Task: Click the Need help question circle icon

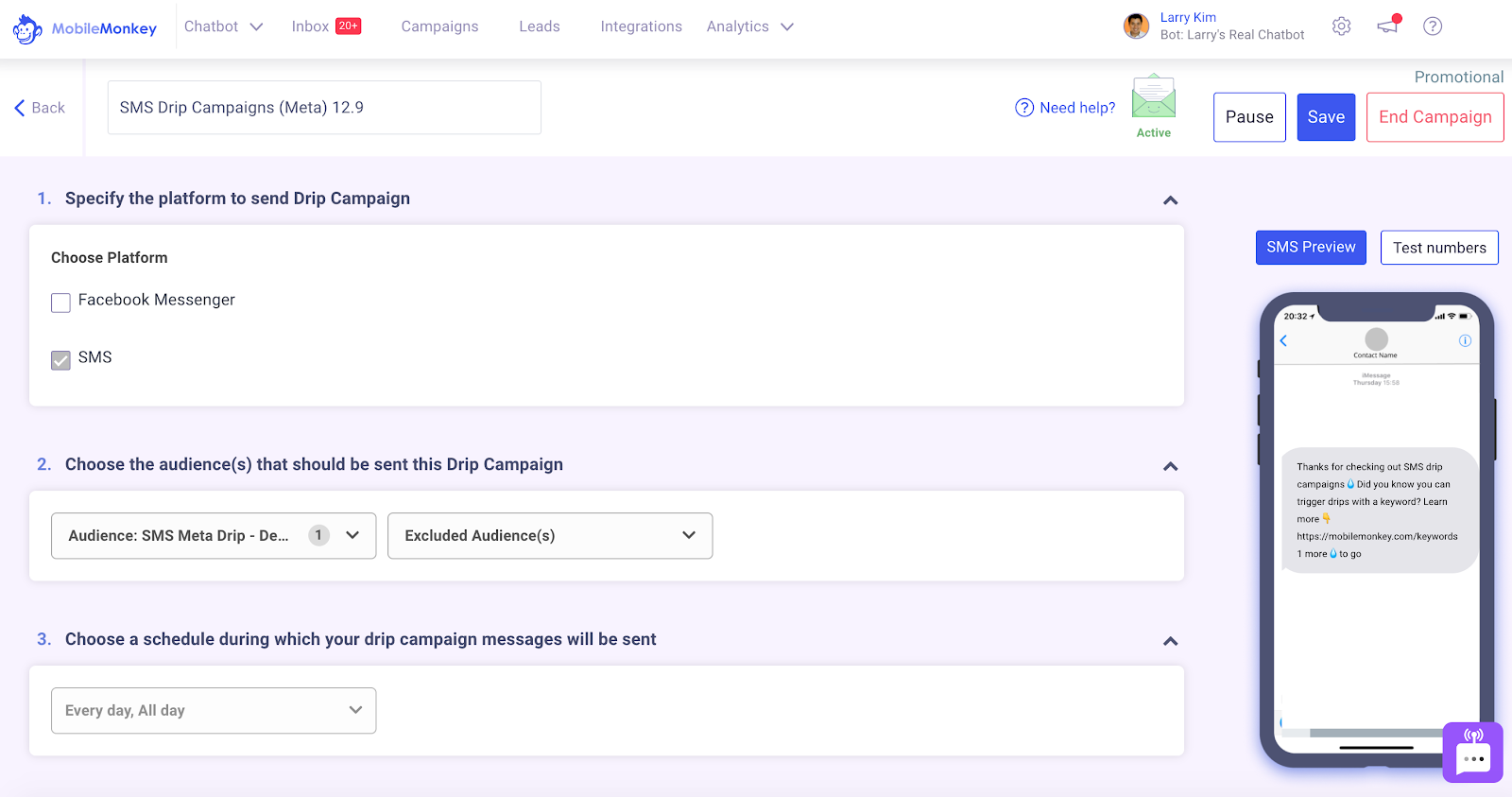Action: 1024,108
